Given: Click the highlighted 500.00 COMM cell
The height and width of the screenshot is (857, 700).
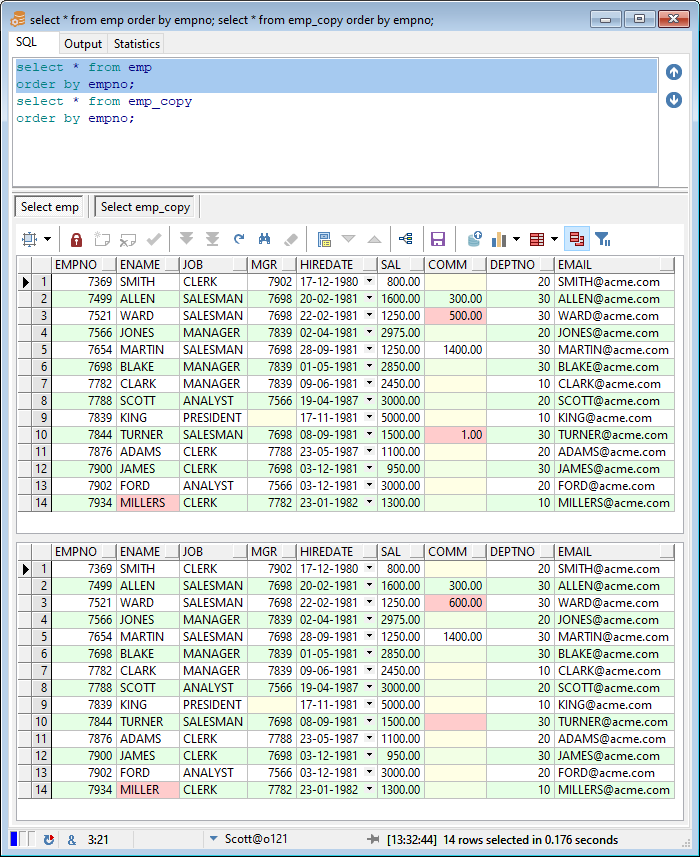Looking at the screenshot, I should point(455,315).
